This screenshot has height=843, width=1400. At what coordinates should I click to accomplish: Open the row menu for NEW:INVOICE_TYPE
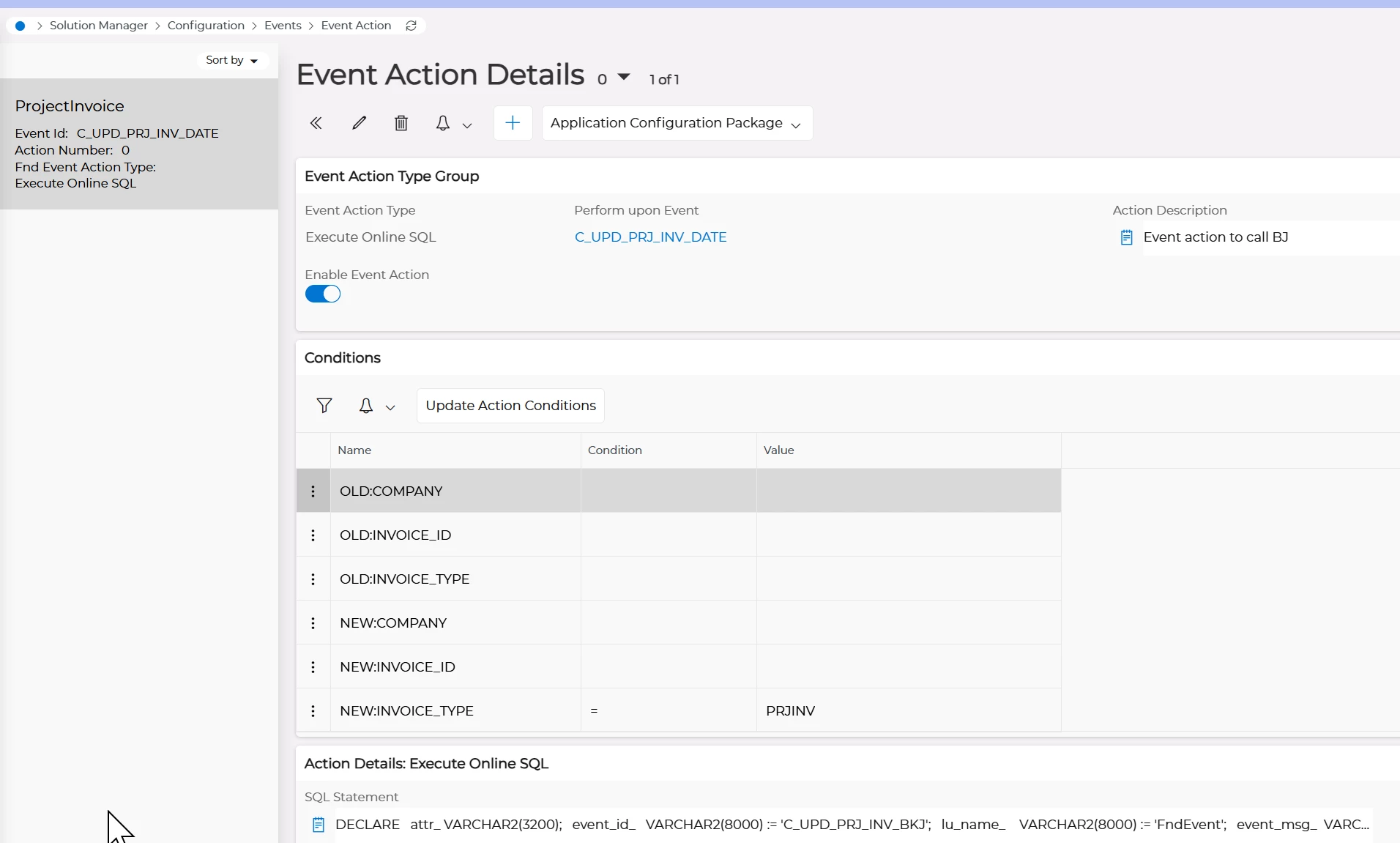313,711
